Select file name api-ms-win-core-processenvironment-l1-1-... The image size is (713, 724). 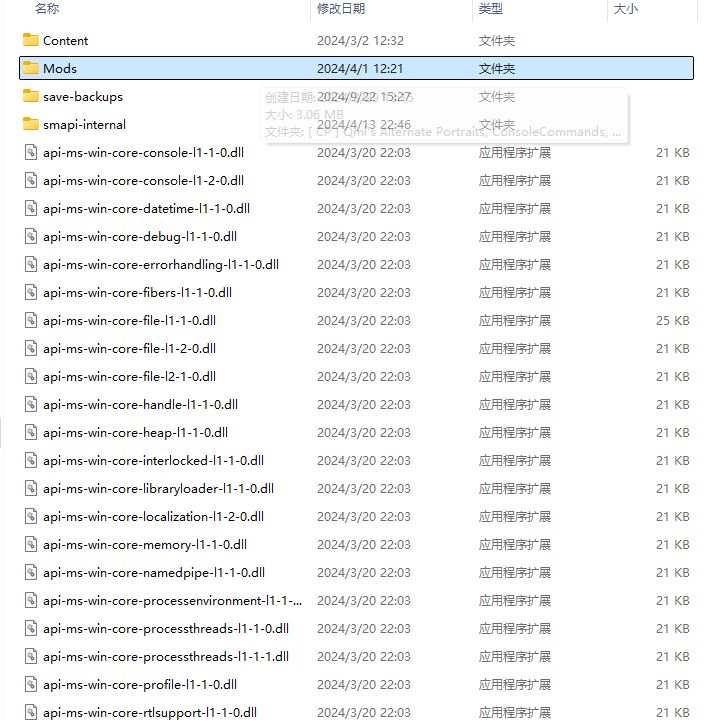[x=173, y=601]
